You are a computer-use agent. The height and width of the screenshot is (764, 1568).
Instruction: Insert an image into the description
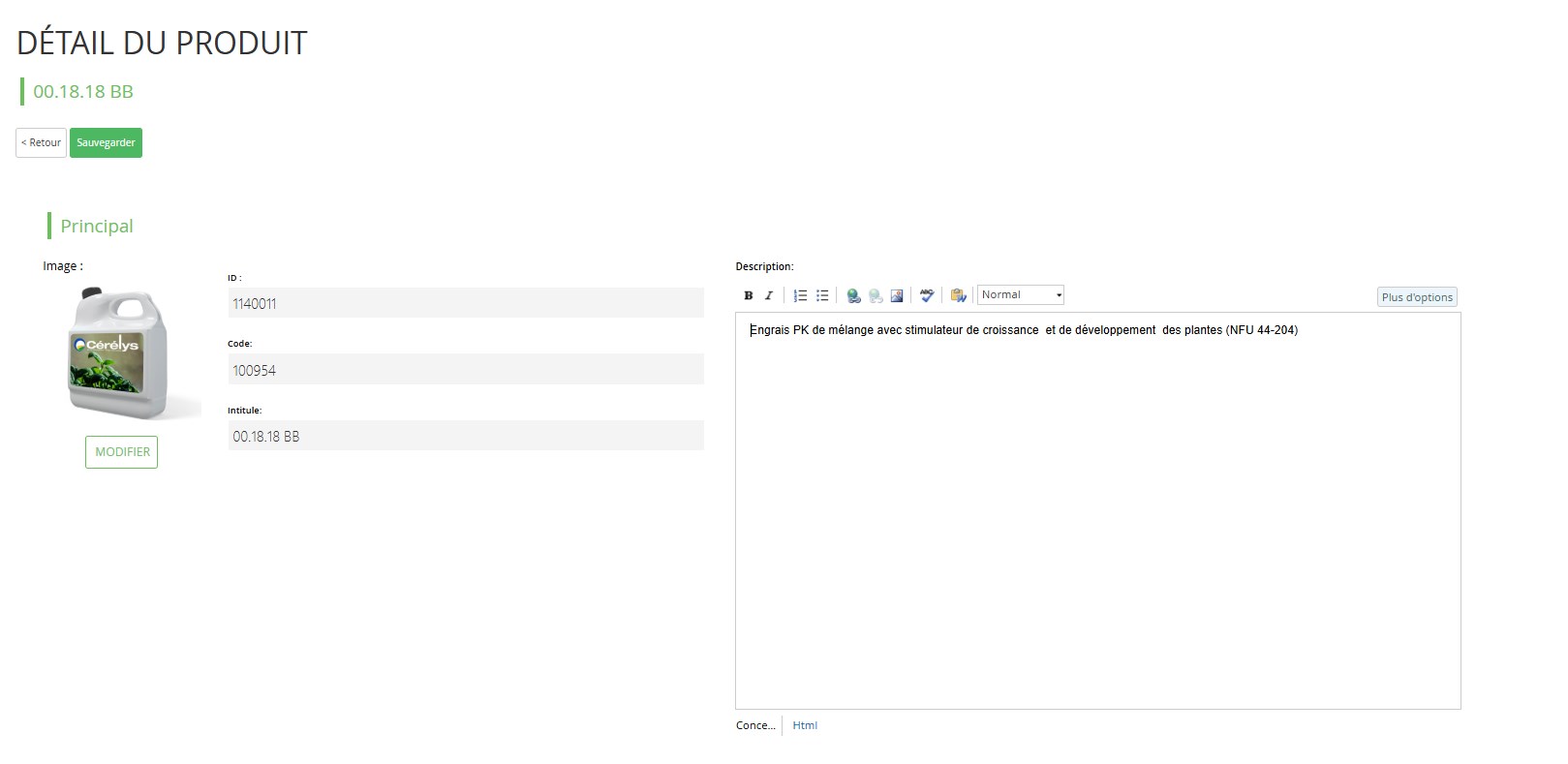pyautogui.click(x=897, y=295)
